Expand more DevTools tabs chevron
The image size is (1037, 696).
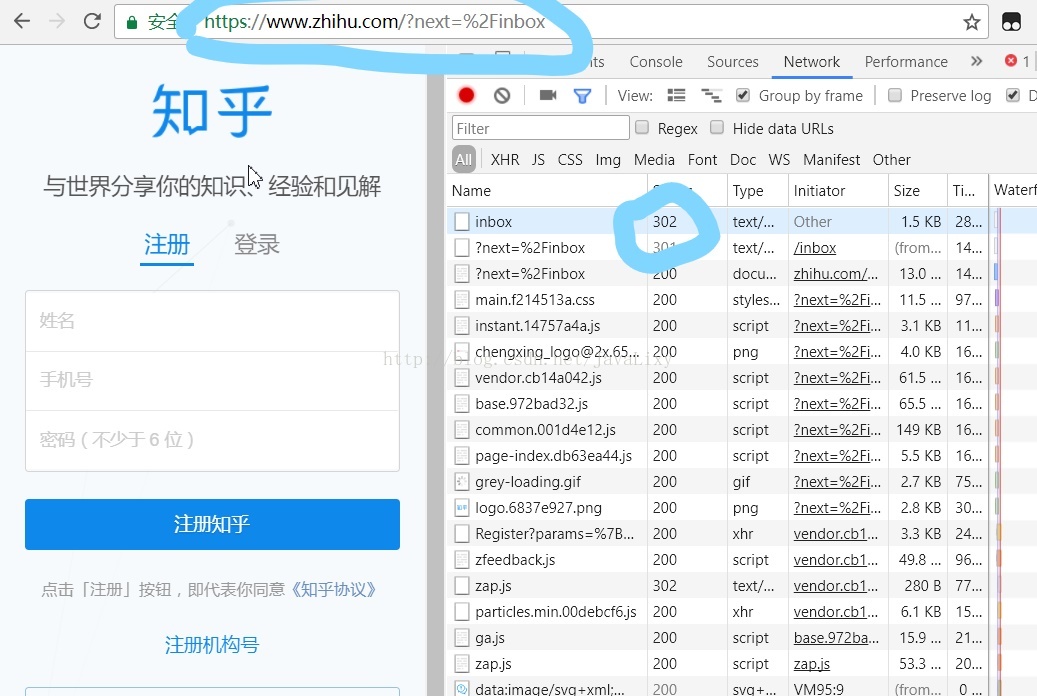click(976, 62)
